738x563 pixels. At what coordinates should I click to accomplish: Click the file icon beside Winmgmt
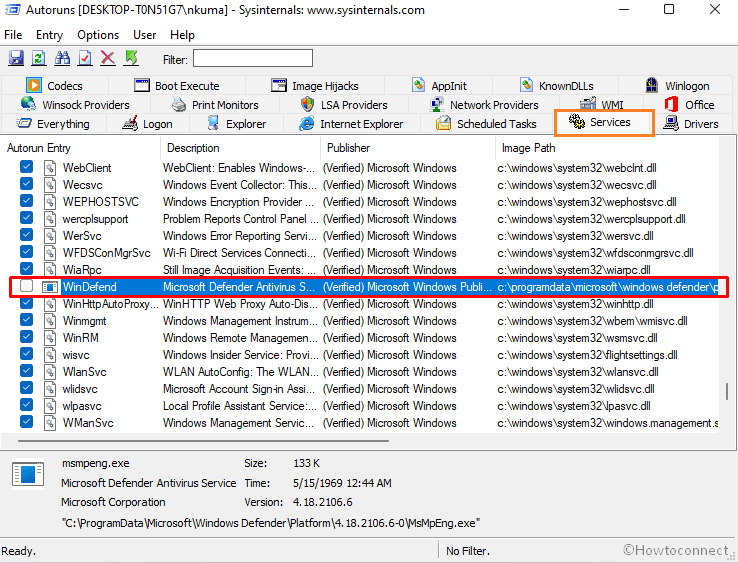[49, 321]
